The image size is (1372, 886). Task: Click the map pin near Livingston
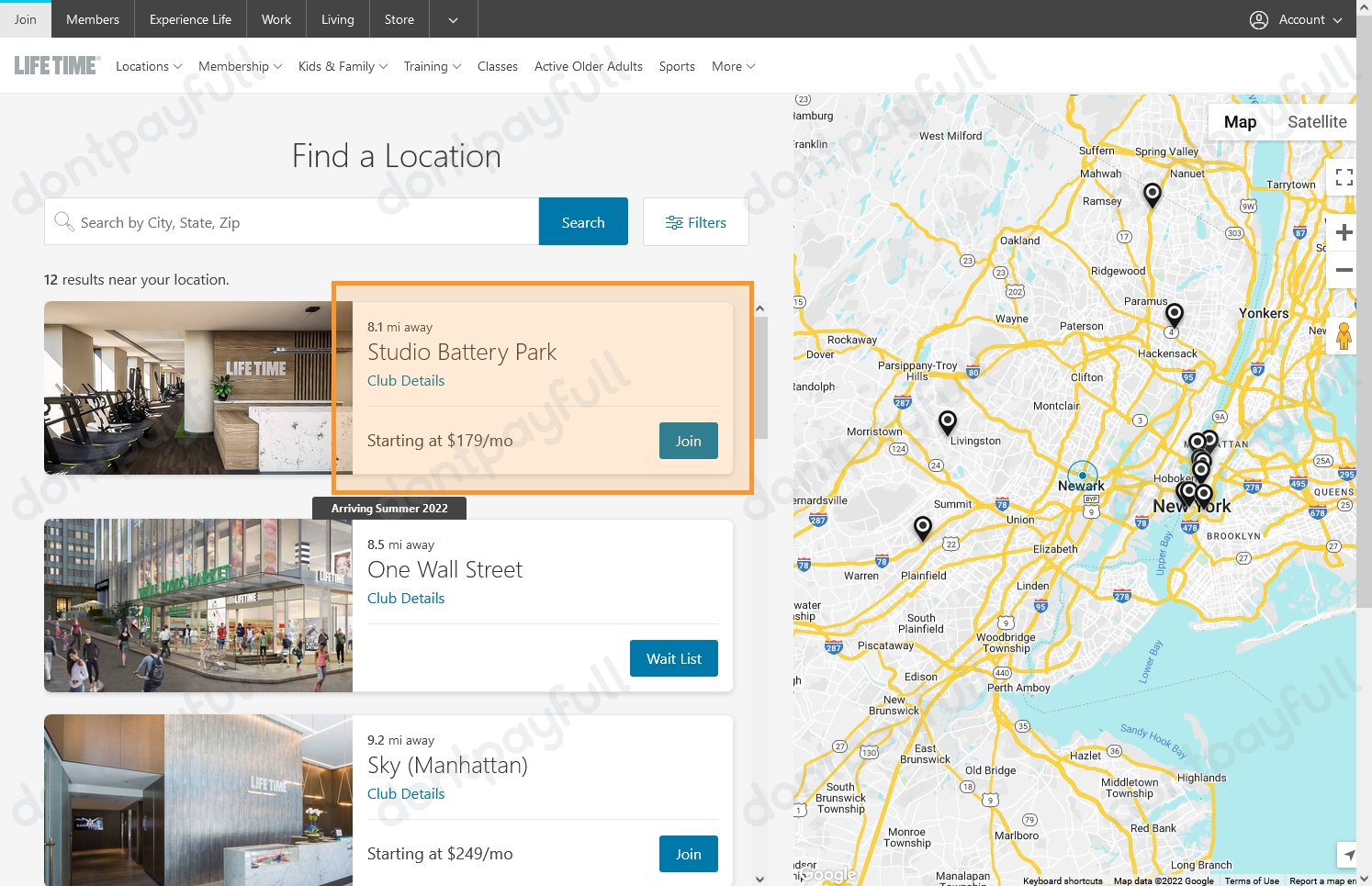tap(947, 421)
